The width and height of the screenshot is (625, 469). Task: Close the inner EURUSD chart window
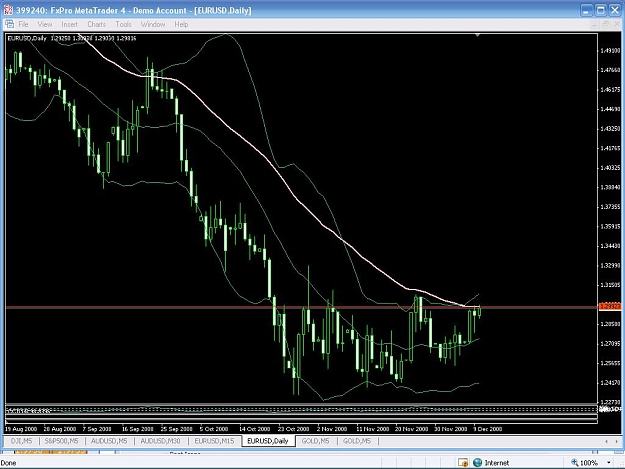pyautogui.click(x=616, y=24)
